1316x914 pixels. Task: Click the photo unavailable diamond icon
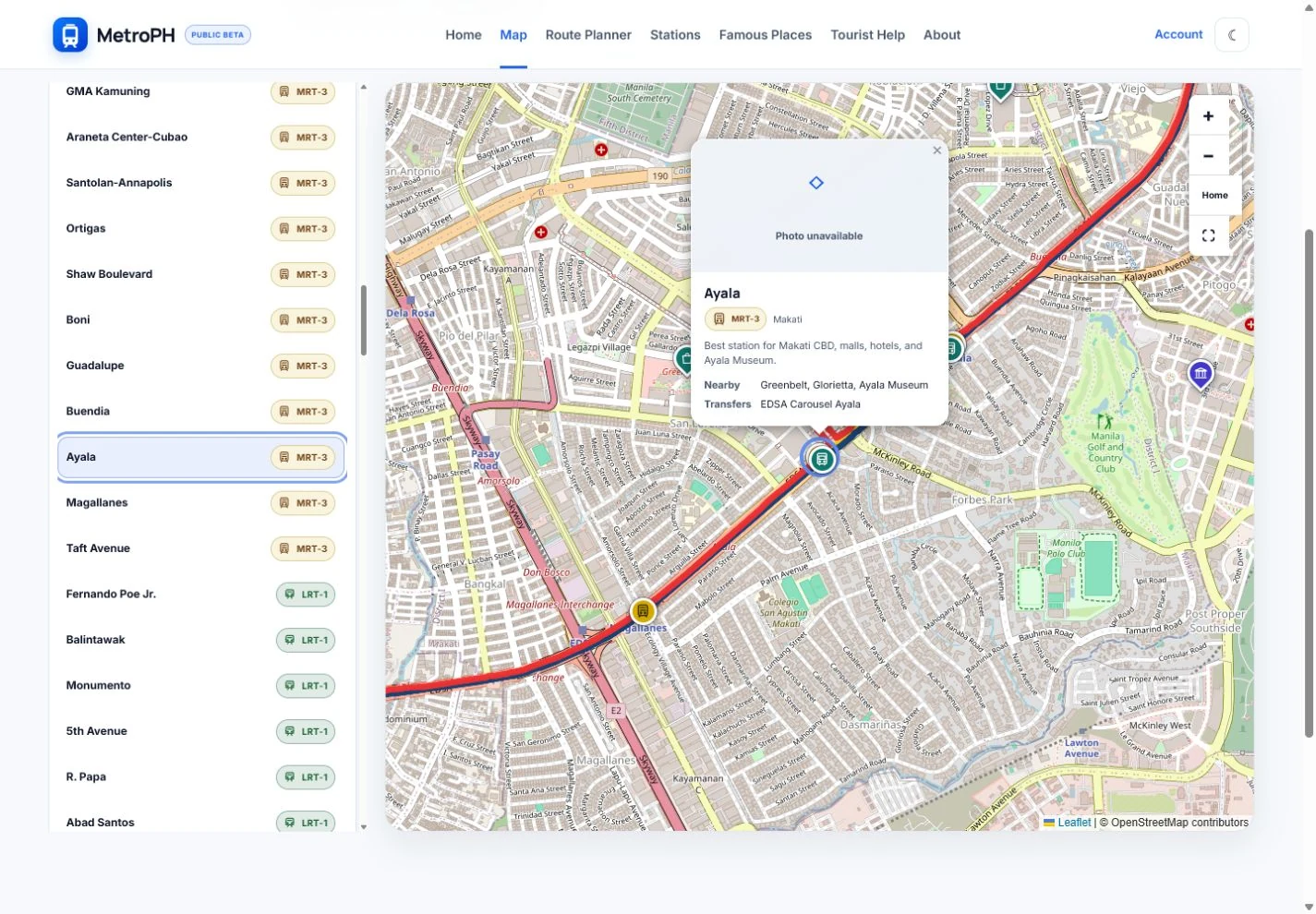pyautogui.click(x=816, y=183)
